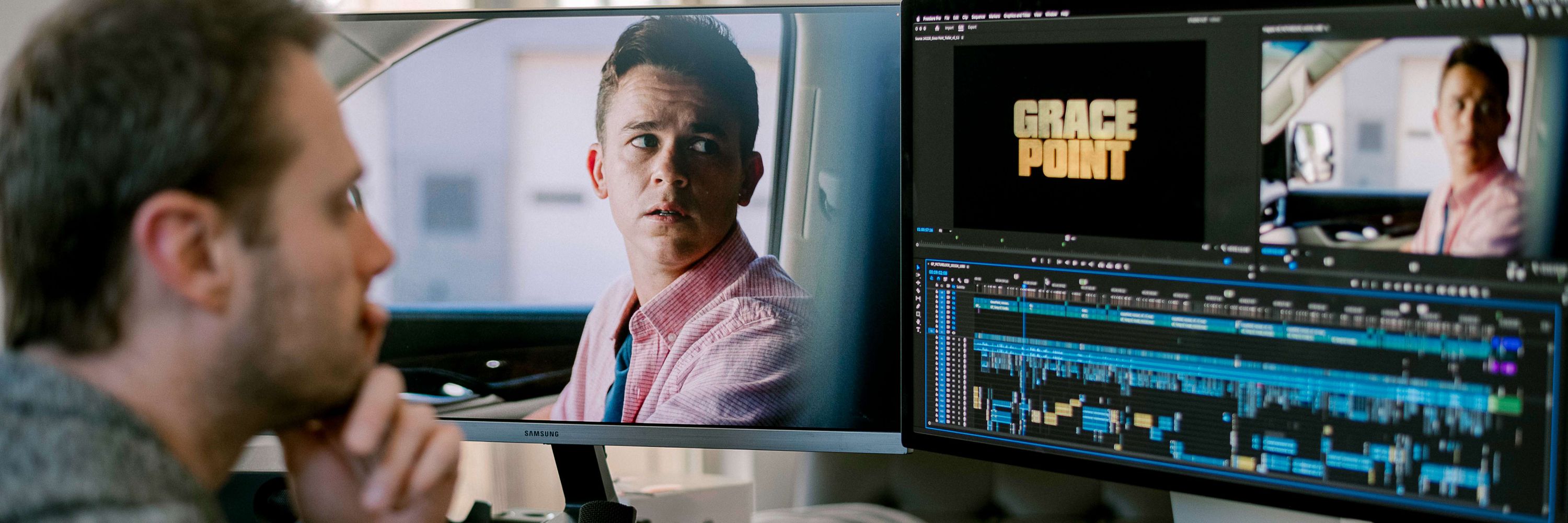The width and height of the screenshot is (1568, 523).
Task: Open Timeline Display Settings wrench
Action: 959,281
